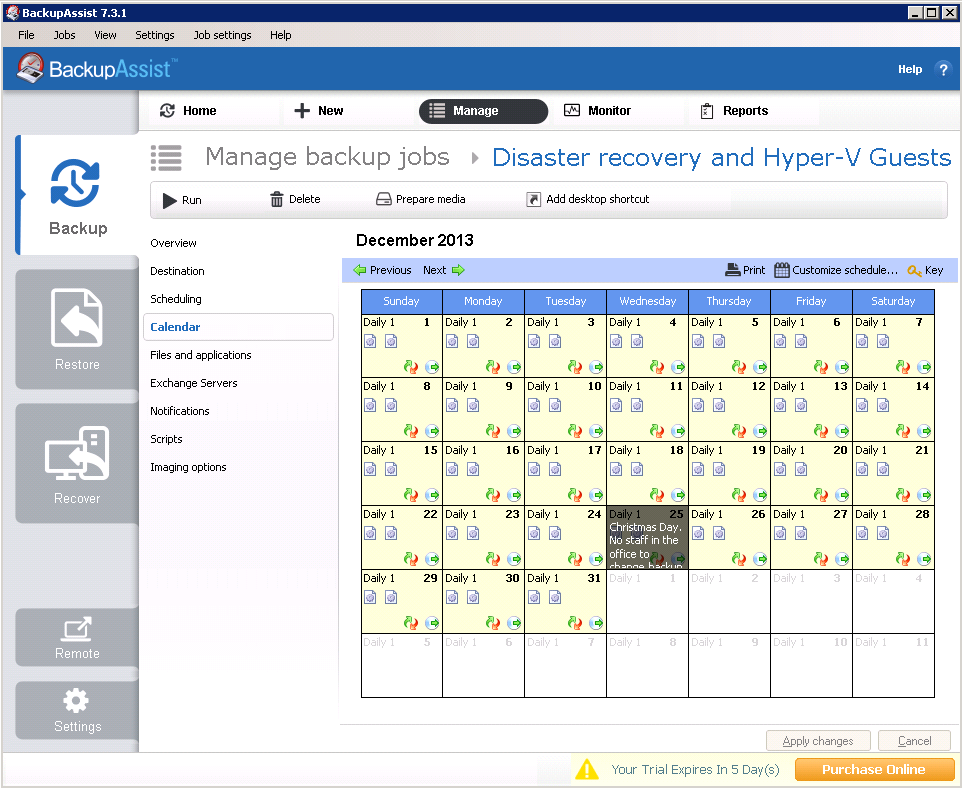Run the backup job with the play icon
Screen dimensions: 962x788
170,200
